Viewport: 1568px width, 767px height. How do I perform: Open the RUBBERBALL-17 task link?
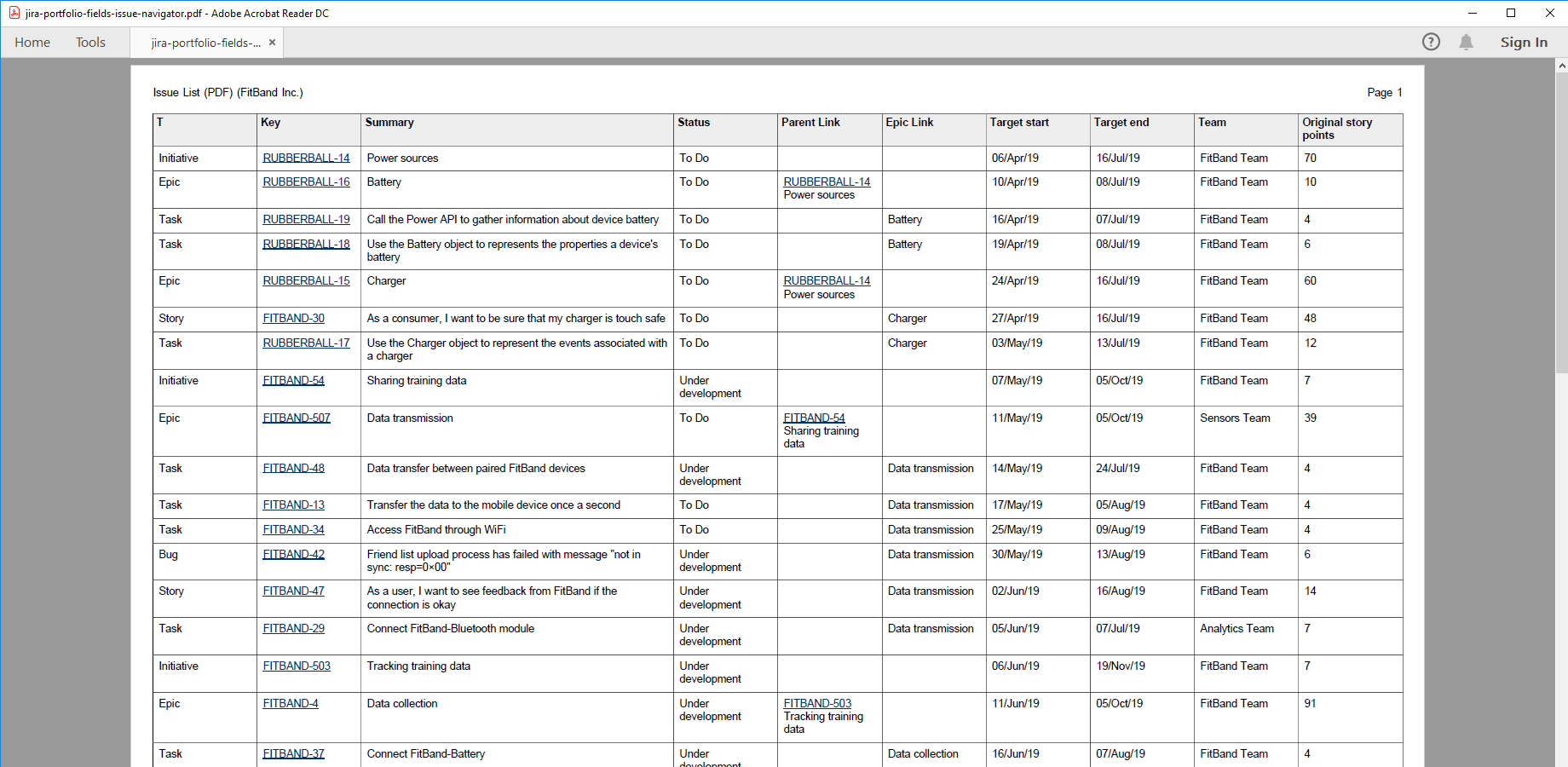(x=306, y=343)
